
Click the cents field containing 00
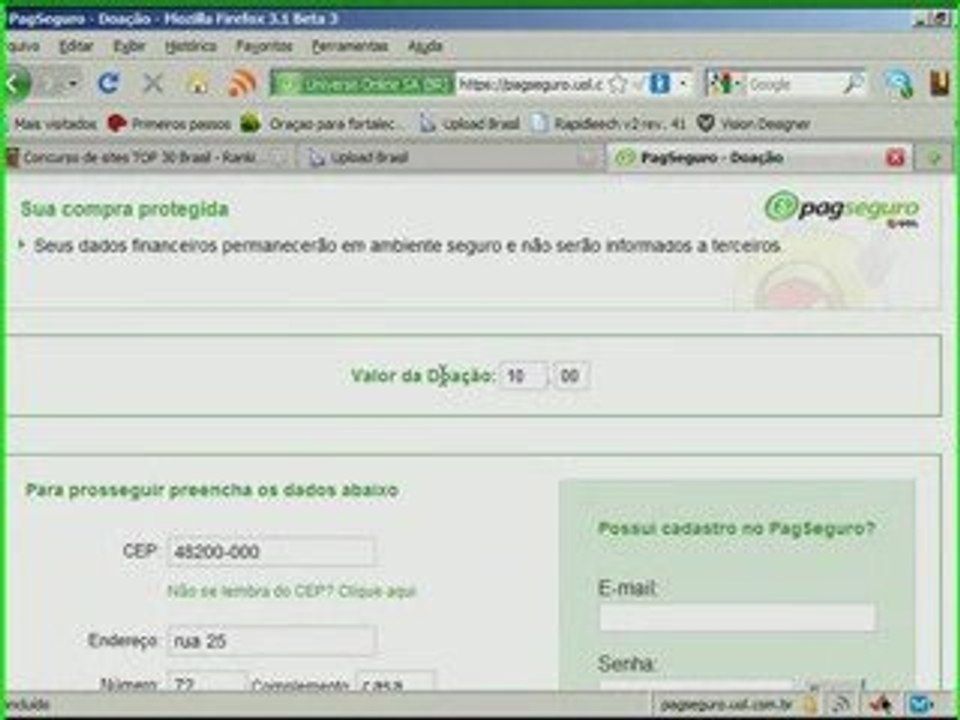[571, 376]
